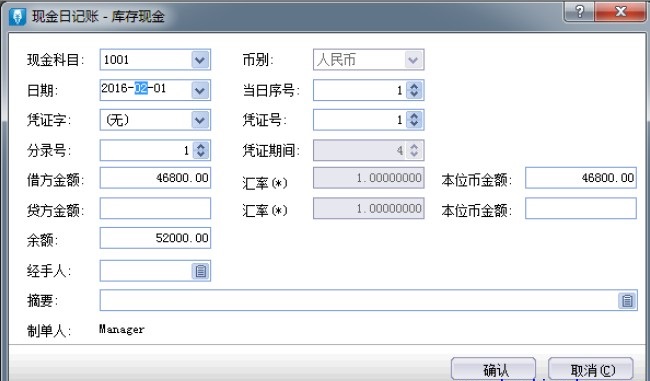
Task: Select the 借方 本位币金额 46800.00 field
Action: click(x=581, y=178)
